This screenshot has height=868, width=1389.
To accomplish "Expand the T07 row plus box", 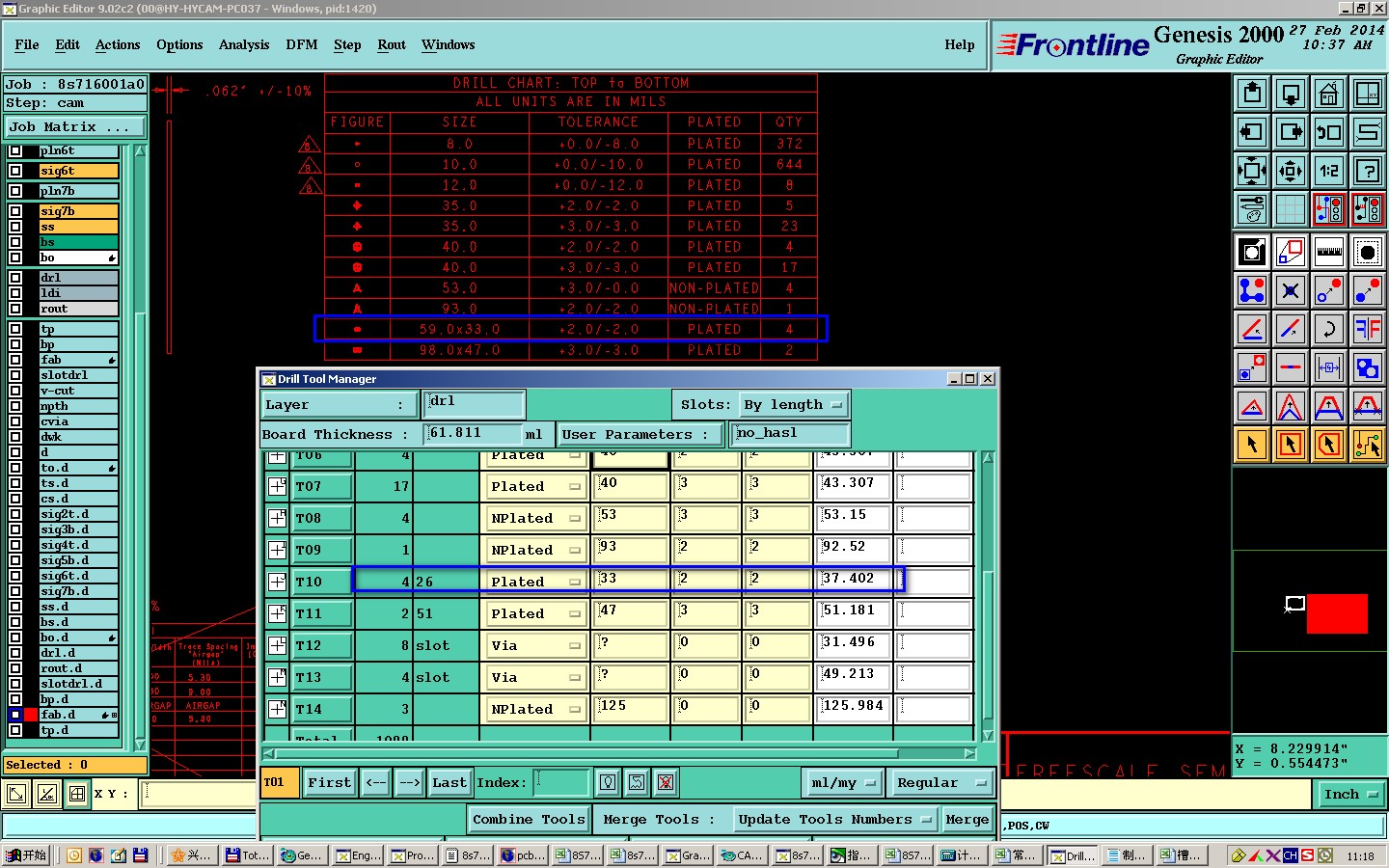I will (x=277, y=486).
